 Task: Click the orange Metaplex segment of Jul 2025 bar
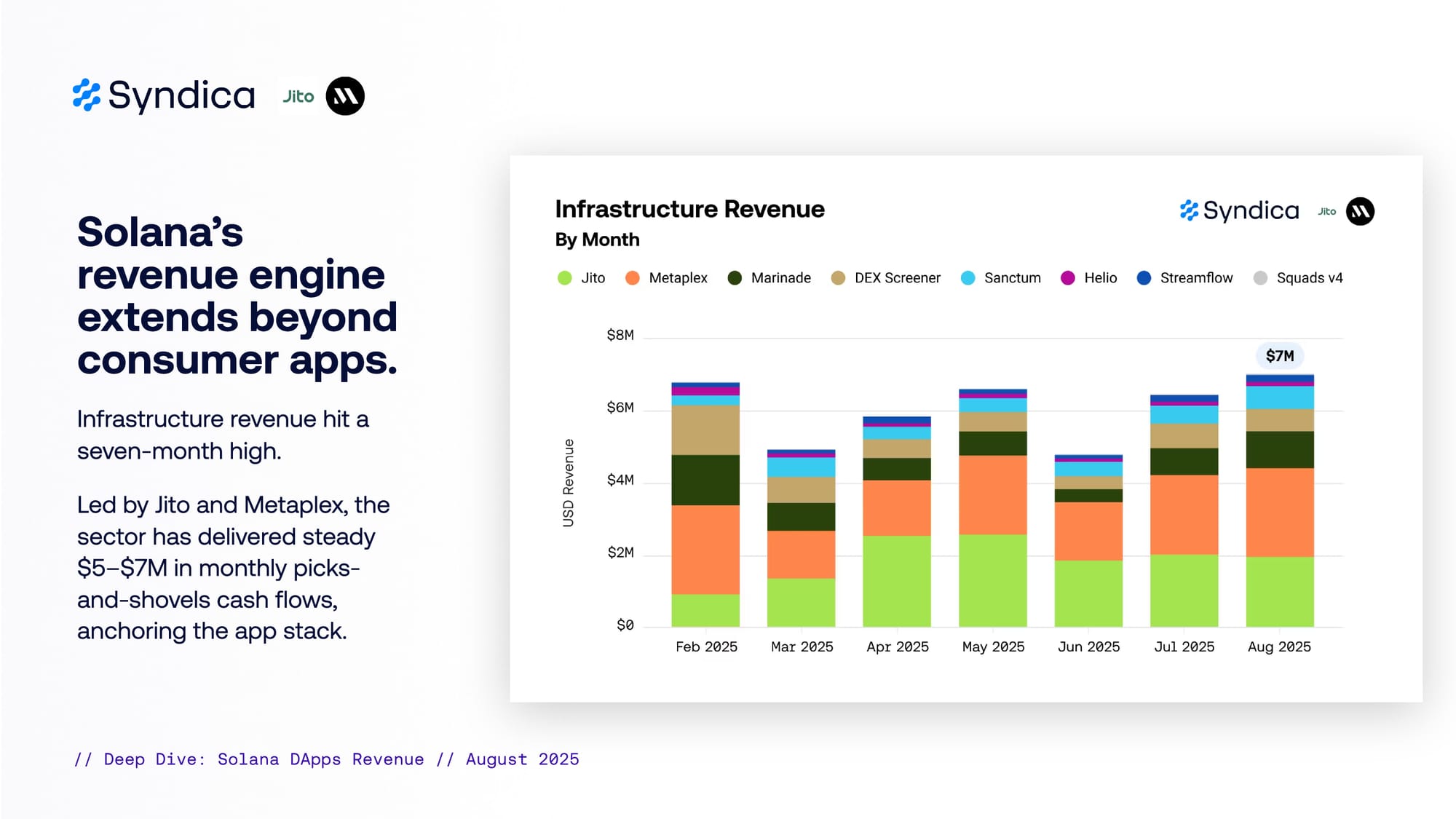click(x=1184, y=515)
